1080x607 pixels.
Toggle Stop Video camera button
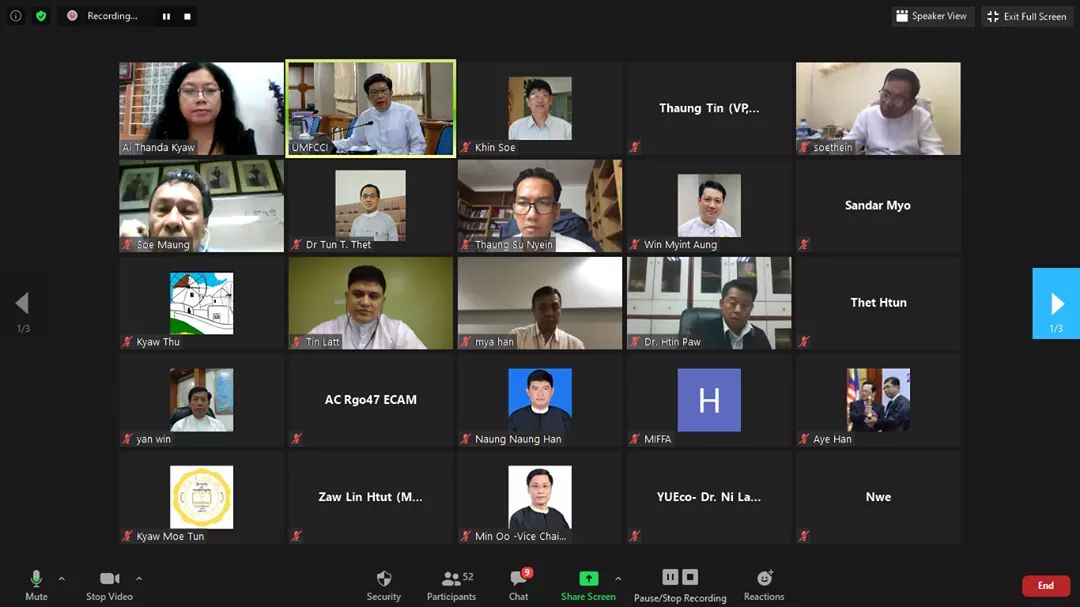110,586
